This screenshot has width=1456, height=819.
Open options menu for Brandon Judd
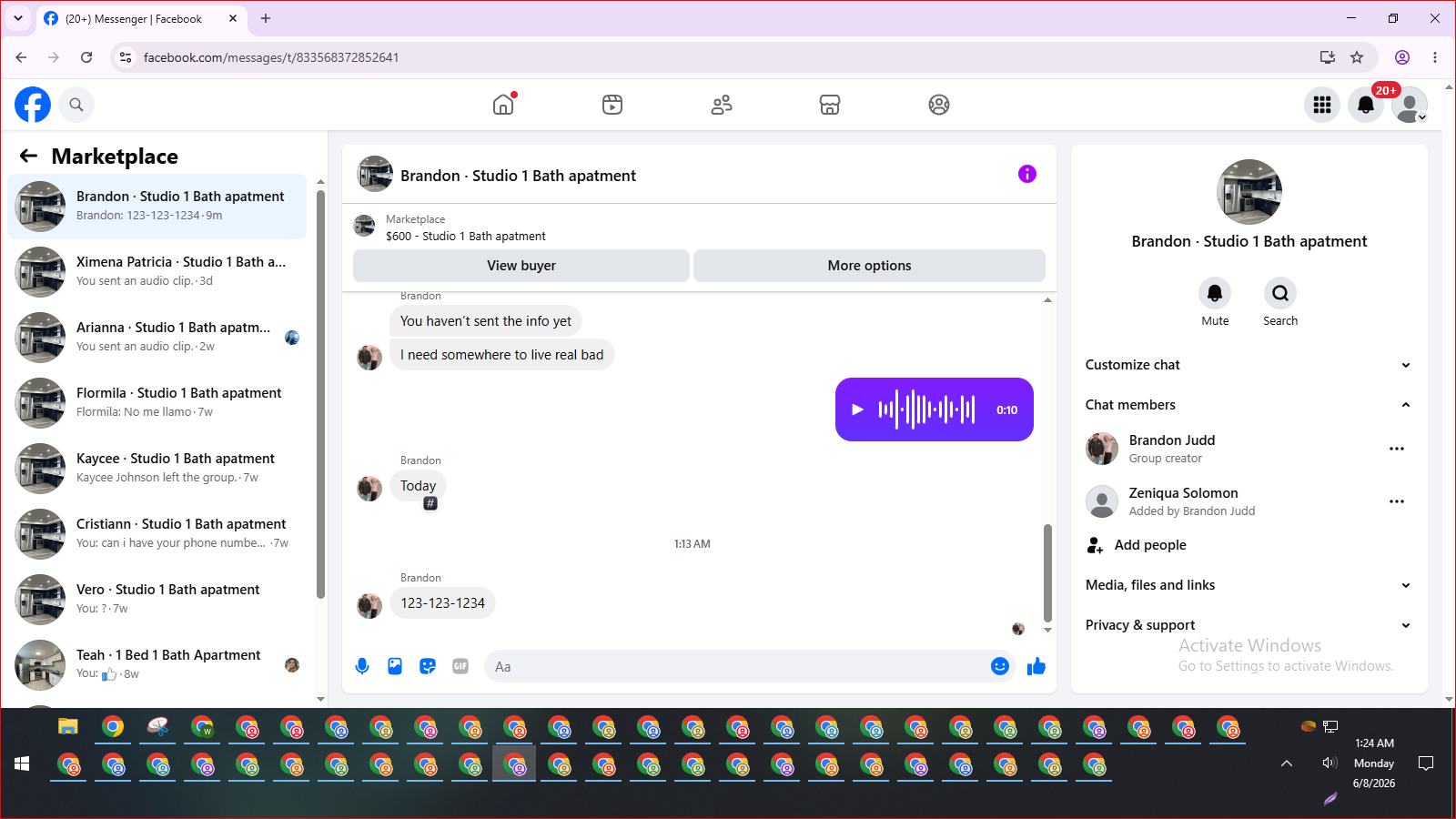click(1397, 449)
